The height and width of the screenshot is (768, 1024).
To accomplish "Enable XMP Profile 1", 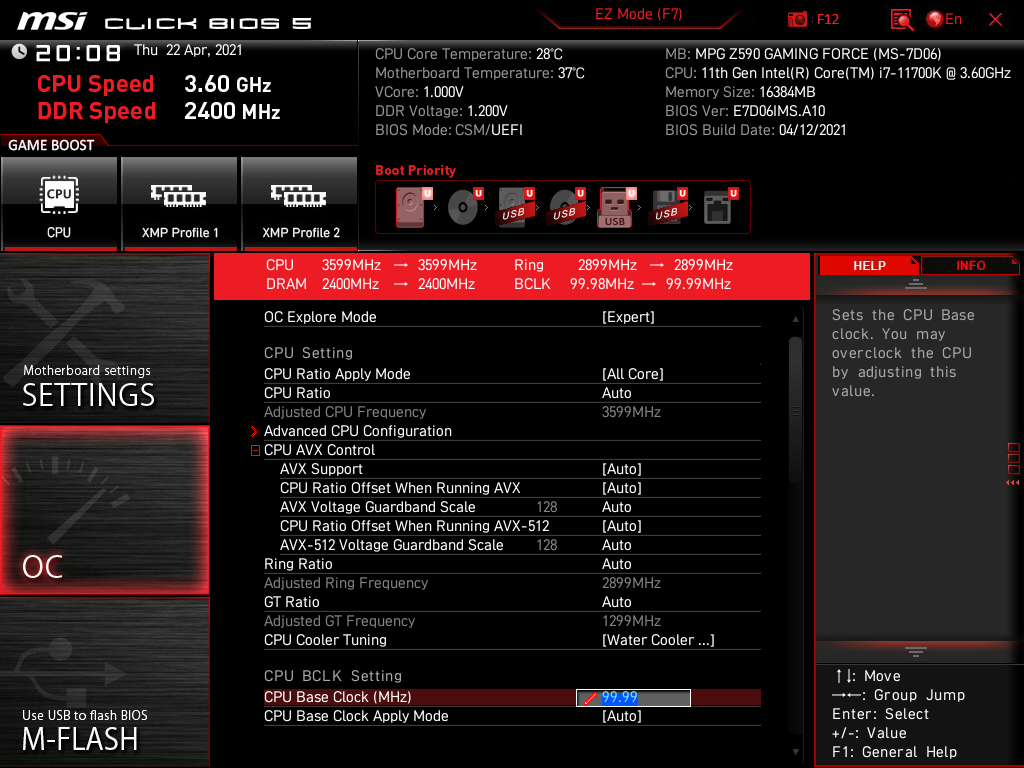I will [x=180, y=204].
